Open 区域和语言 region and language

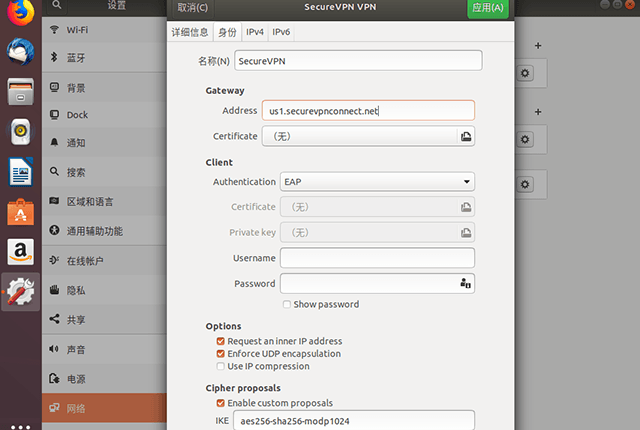[x=104, y=202]
